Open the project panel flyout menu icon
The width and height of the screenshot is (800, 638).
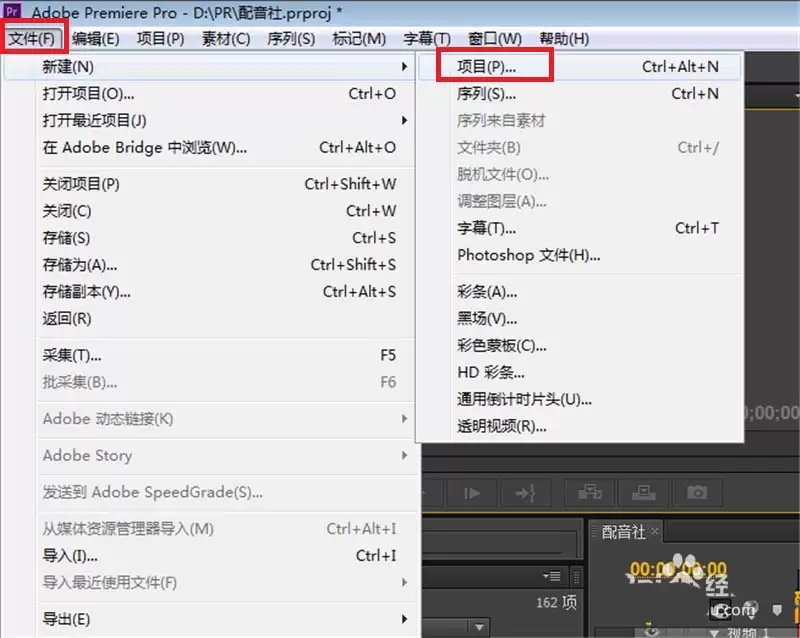point(552,576)
